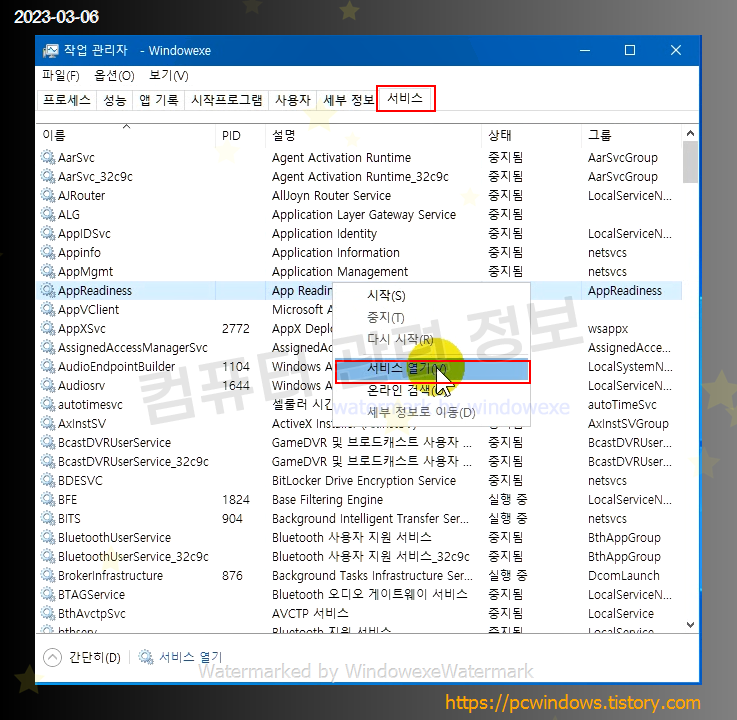Click the gear icon beside AppIDSvc
Viewport: 737px width, 720px height.
47,233
